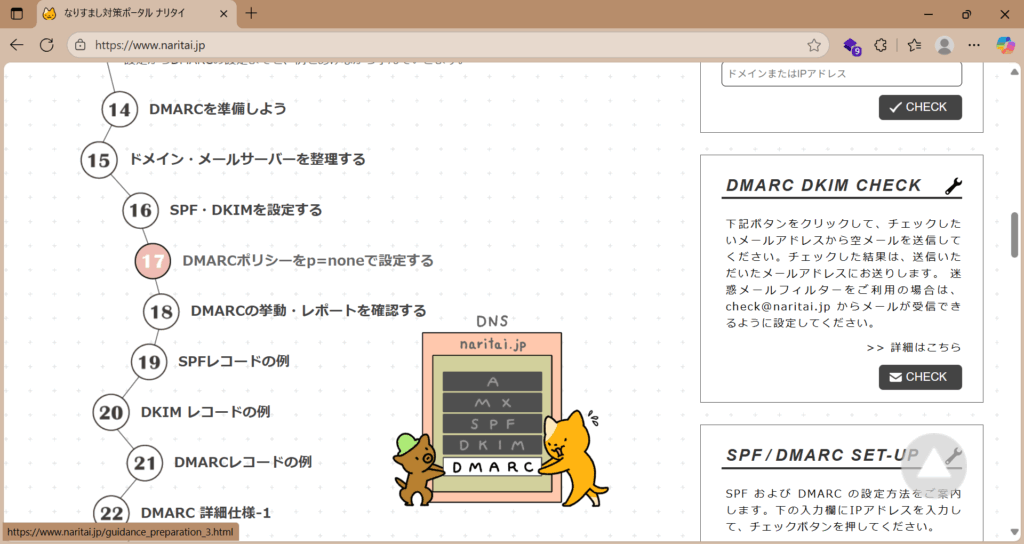Image resolution: width=1024 pixels, height=544 pixels.
Task: Go to step 14 DMARCを準備しよう
Action: click(217, 109)
